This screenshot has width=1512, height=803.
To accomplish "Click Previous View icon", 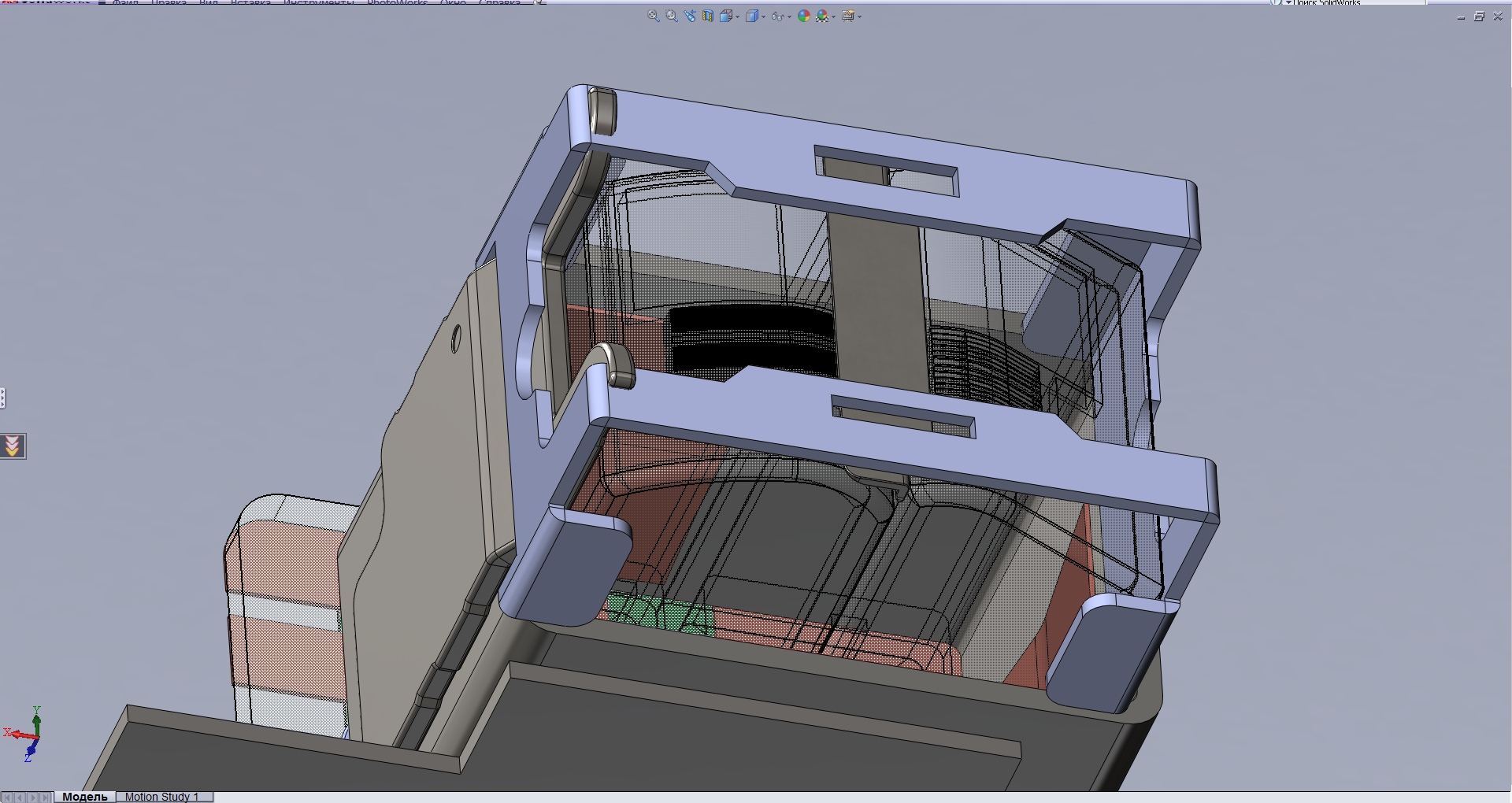I will click(690, 16).
